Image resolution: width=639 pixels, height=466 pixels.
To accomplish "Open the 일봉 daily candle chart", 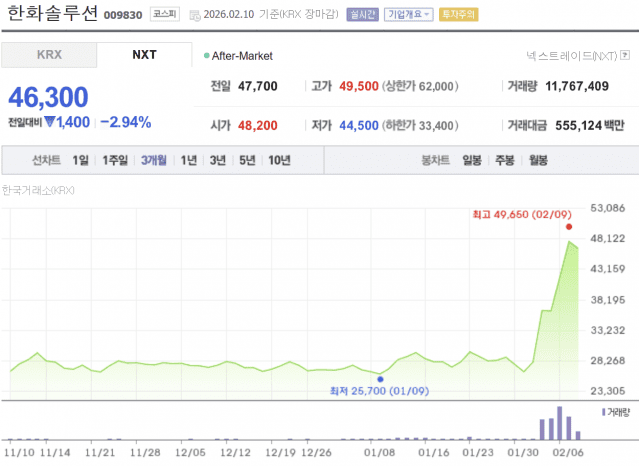I will pyautogui.click(x=472, y=160).
